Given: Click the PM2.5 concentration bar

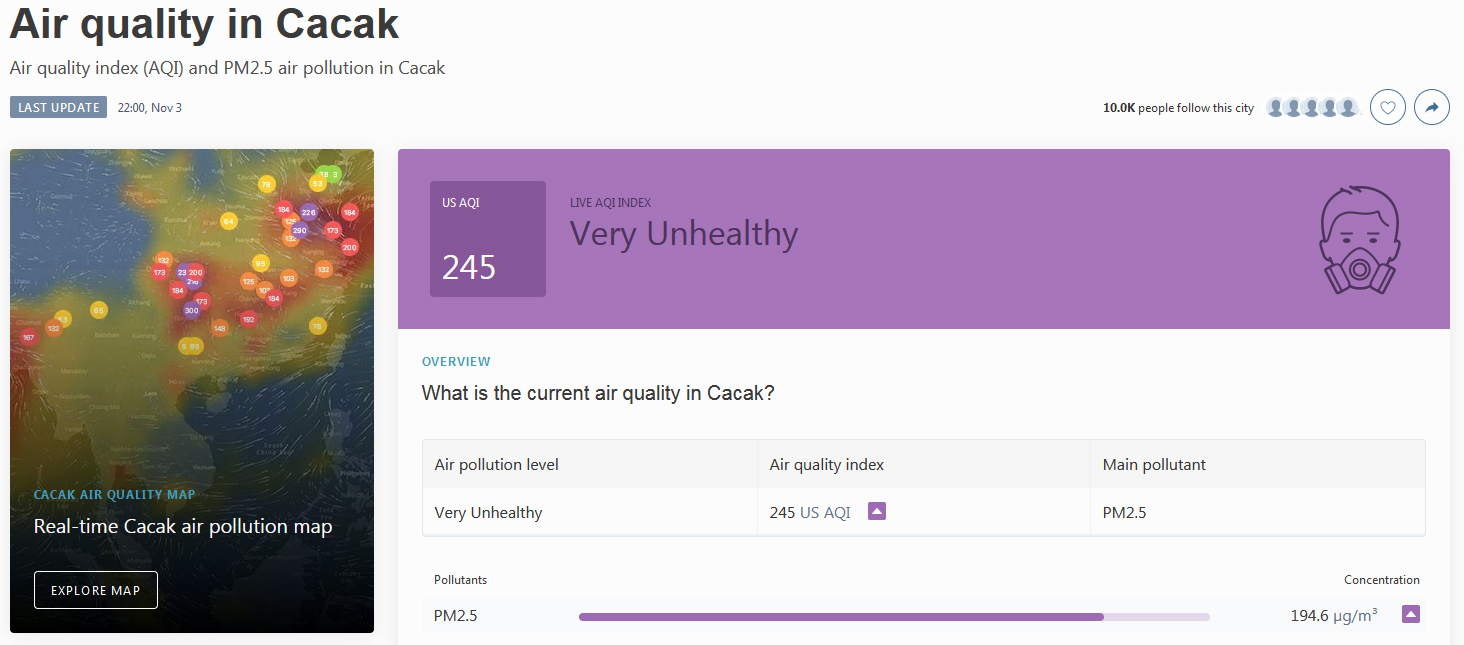Looking at the screenshot, I should (x=894, y=617).
